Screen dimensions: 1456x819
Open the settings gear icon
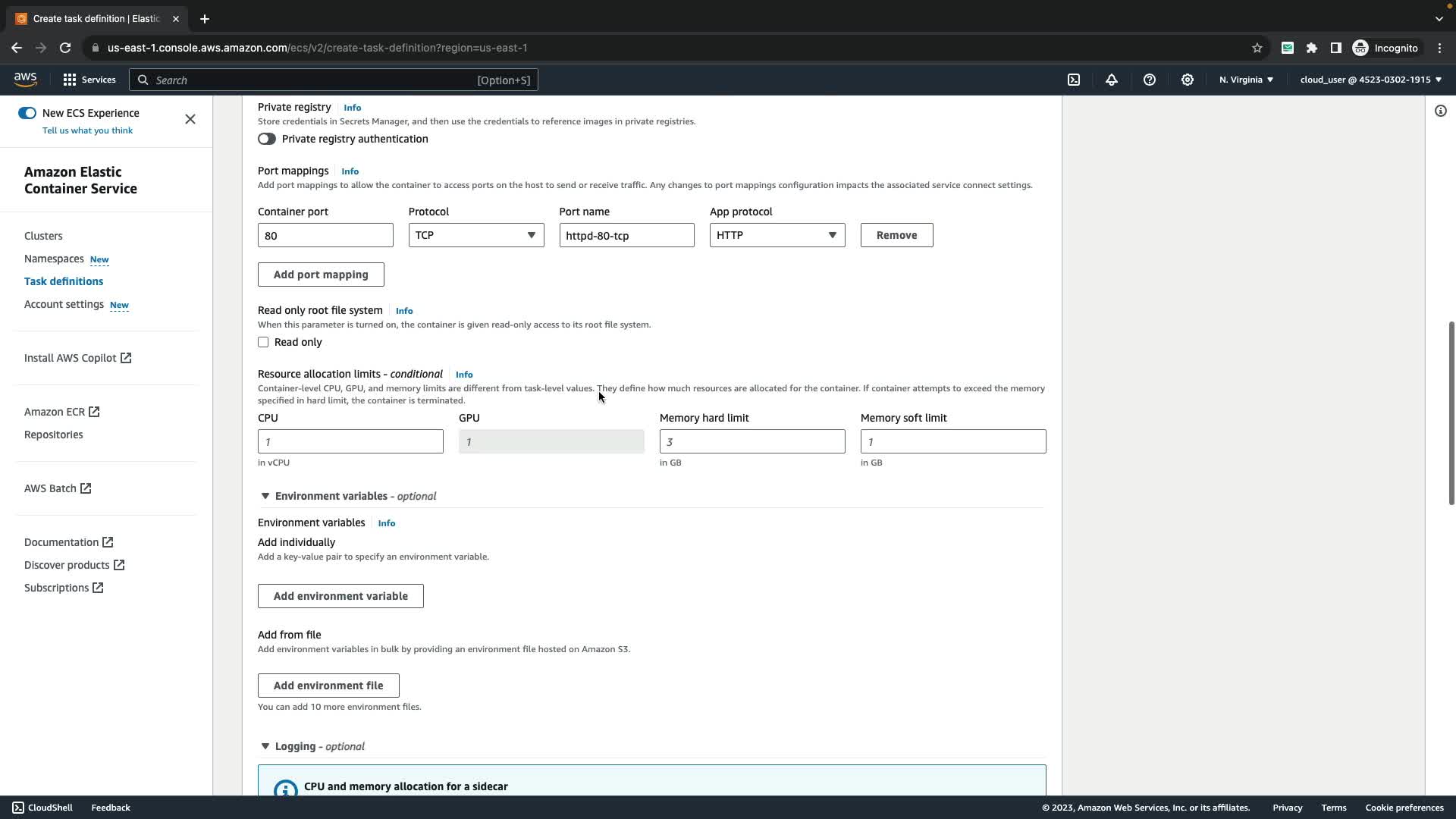tap(1188, 80)
